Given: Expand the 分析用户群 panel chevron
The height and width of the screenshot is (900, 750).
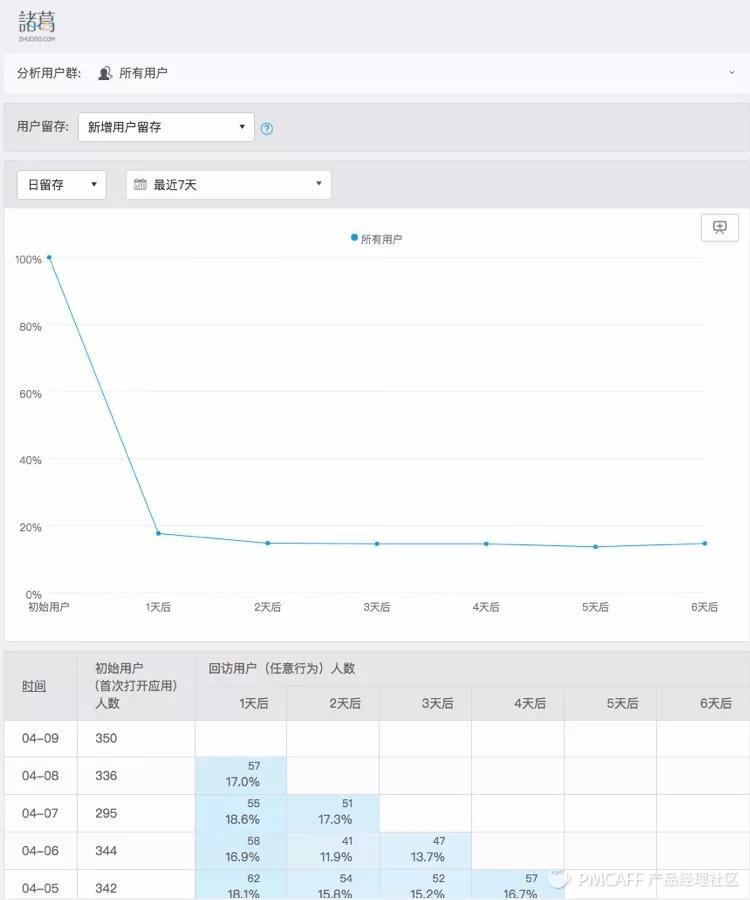Looking at the screenshot, I should [732, 73].
